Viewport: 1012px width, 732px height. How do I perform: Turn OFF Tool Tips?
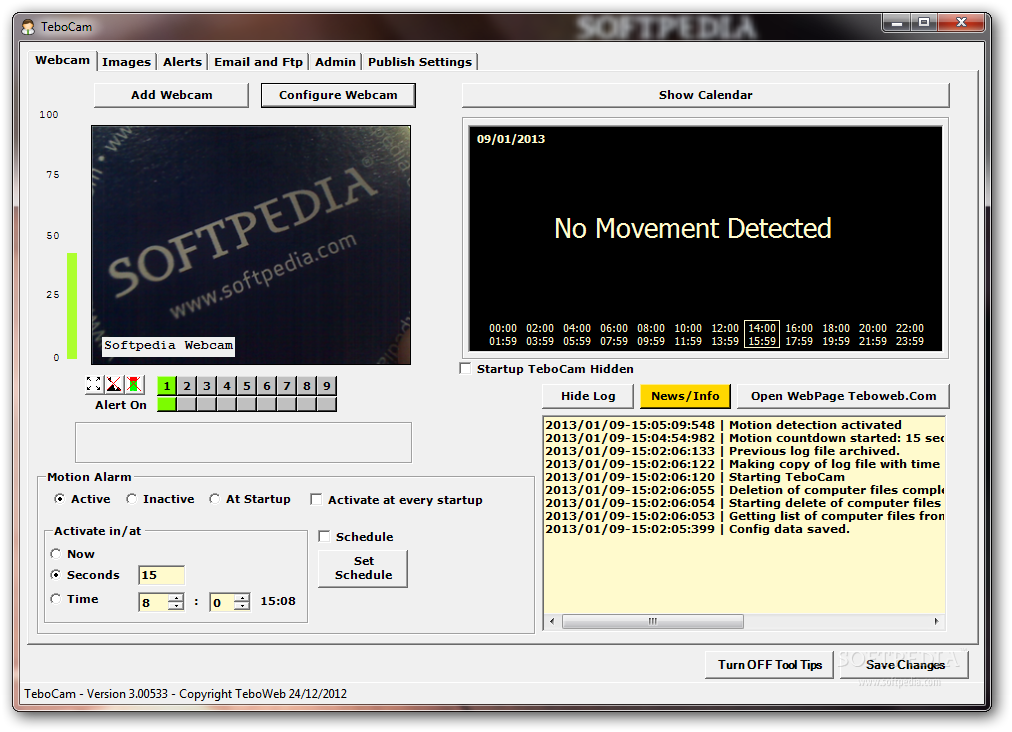point(770,665)
